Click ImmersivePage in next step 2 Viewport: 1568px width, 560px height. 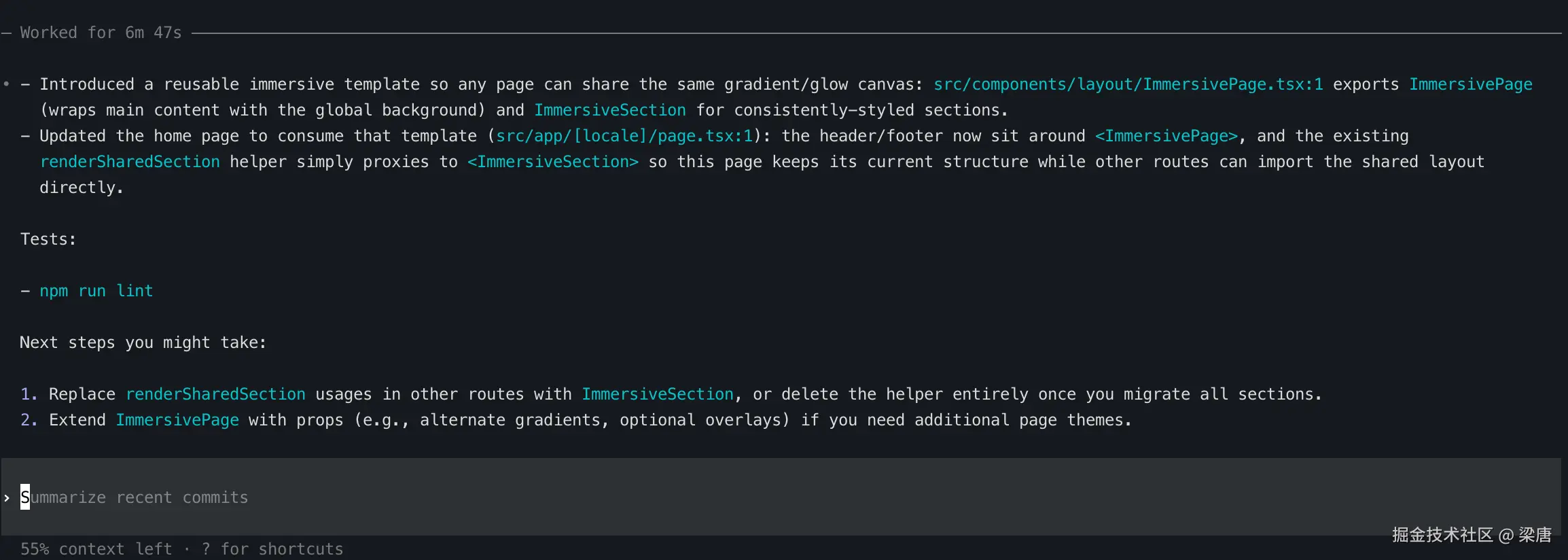coord(177,420)
